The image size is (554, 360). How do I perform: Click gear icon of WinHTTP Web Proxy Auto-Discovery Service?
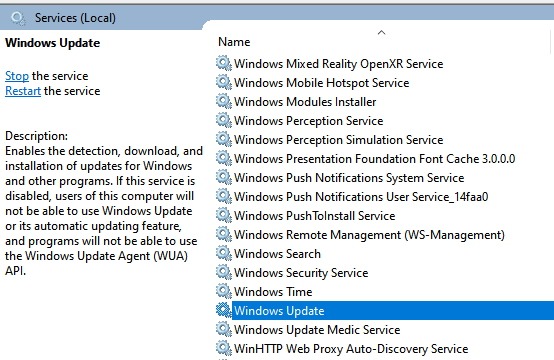[224, 349]
